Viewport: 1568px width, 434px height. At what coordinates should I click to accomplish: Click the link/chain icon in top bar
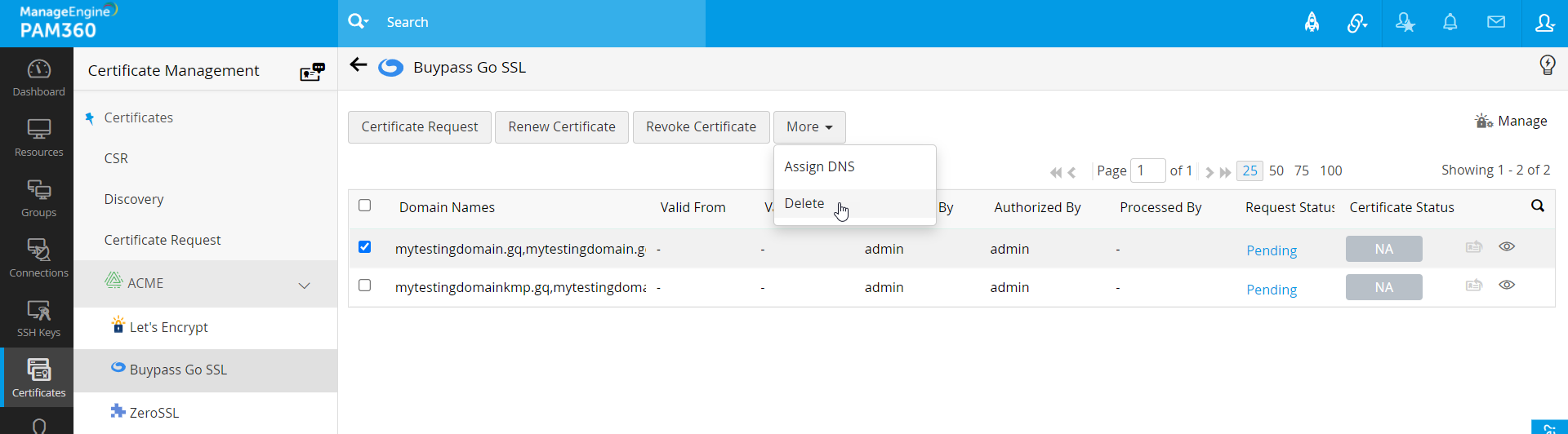(x=1357, y=23)
